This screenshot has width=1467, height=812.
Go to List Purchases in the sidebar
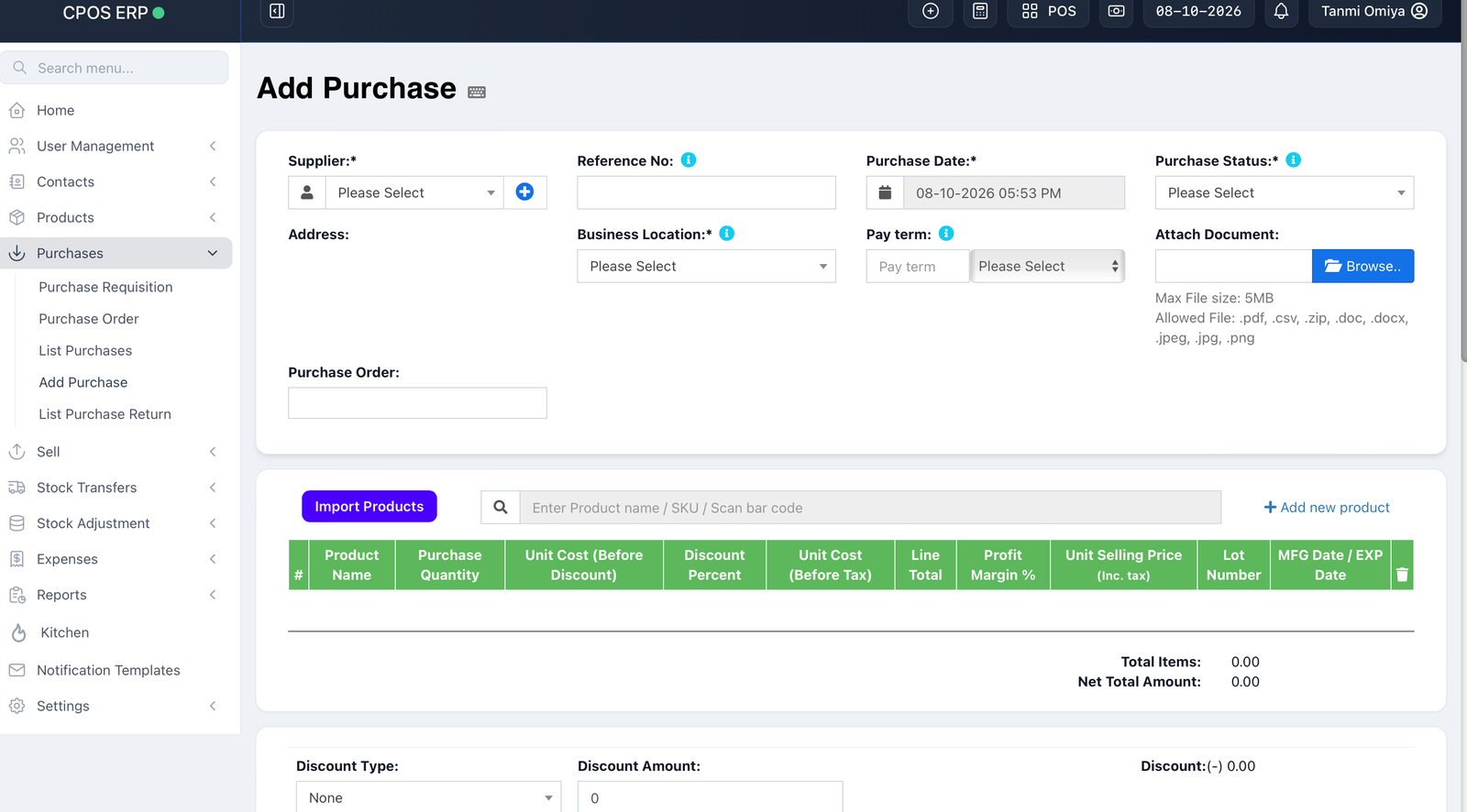(x=85, y=351)
